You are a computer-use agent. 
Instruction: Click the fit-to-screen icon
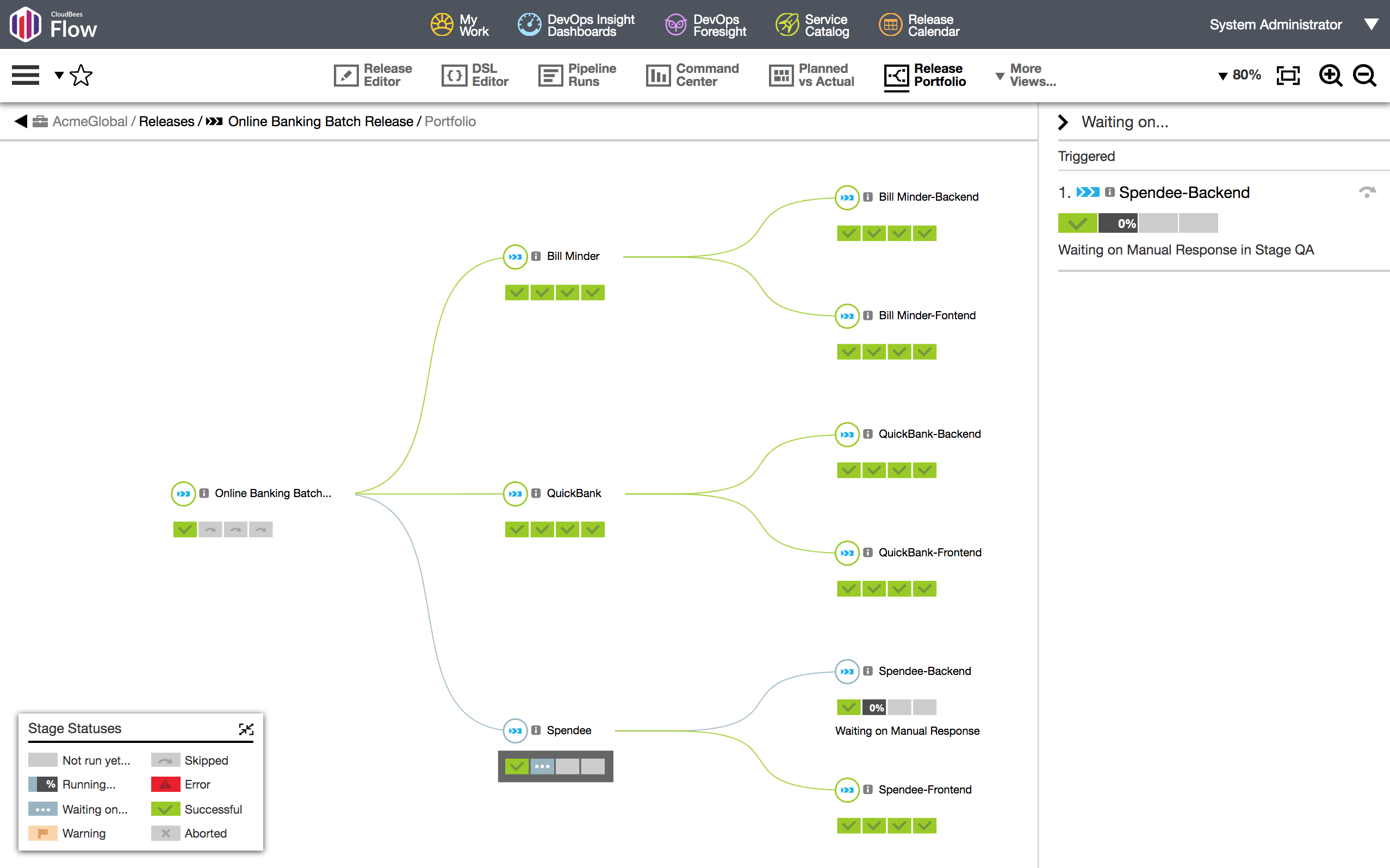pos(1288,75)
